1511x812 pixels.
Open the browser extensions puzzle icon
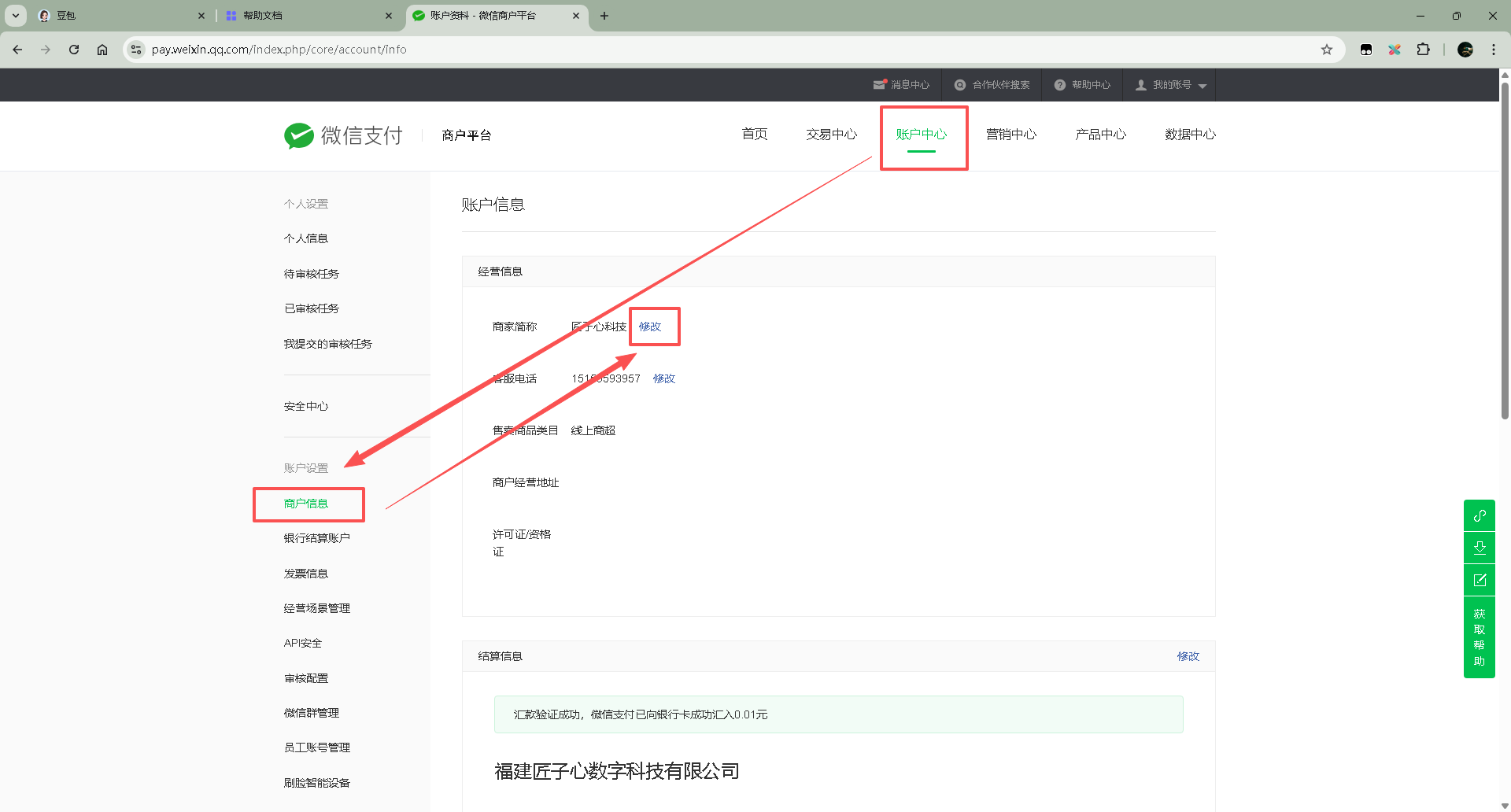pos(1423,50)
